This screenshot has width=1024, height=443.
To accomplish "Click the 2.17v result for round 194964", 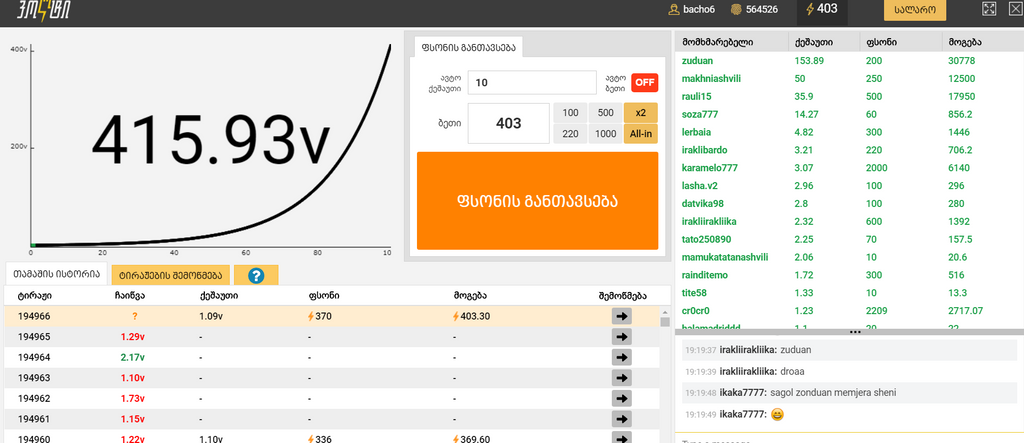I will coord(133,357).
